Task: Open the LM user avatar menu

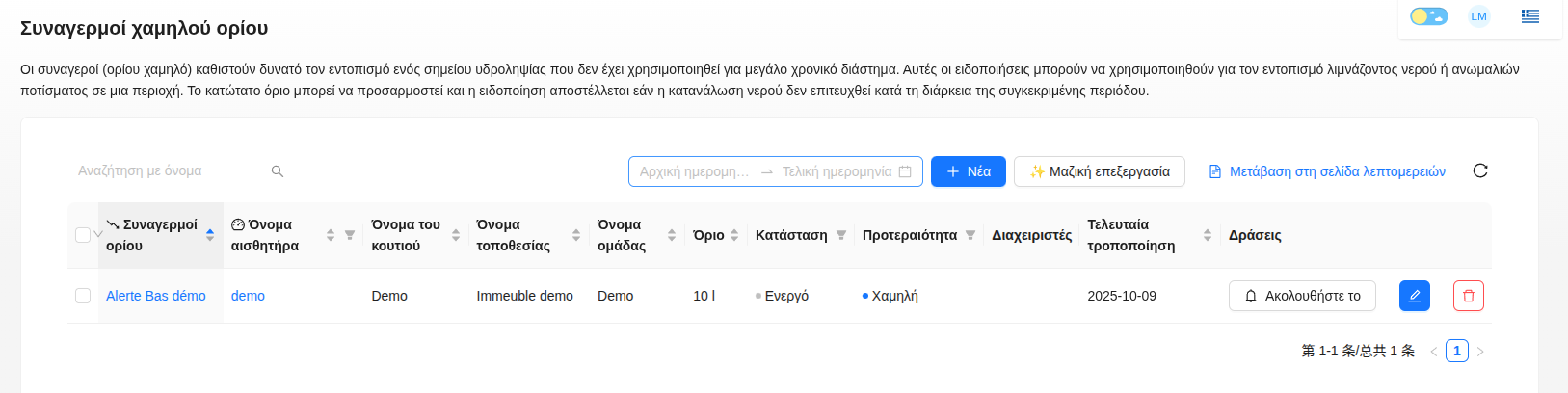Action: 1478,16
